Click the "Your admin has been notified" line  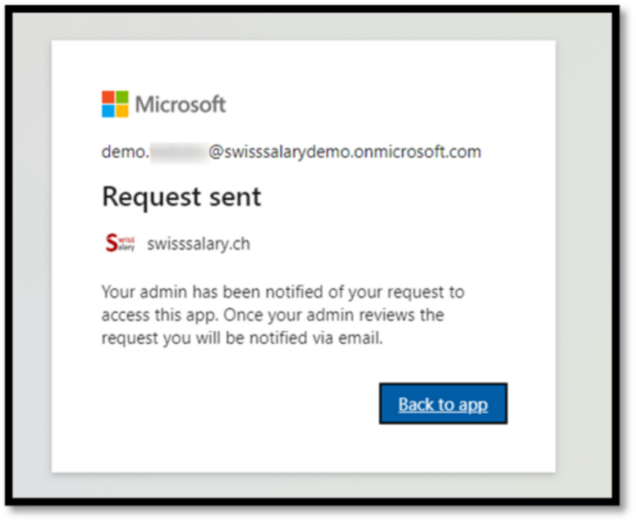[283, 292]
